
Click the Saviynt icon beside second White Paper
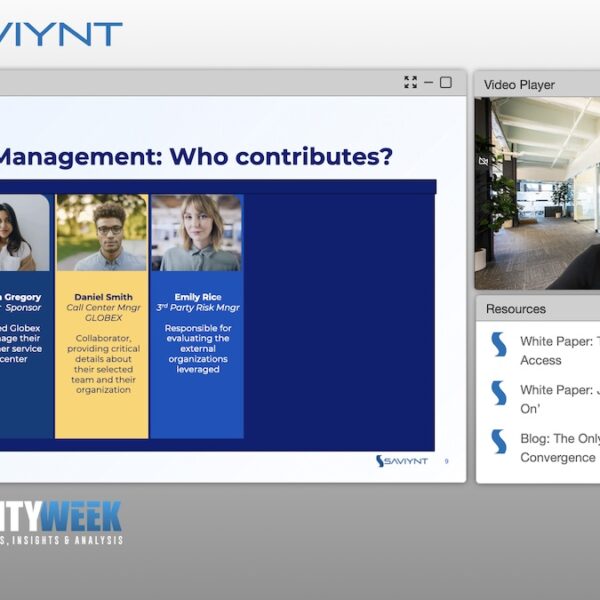click(x=498, y=393)
